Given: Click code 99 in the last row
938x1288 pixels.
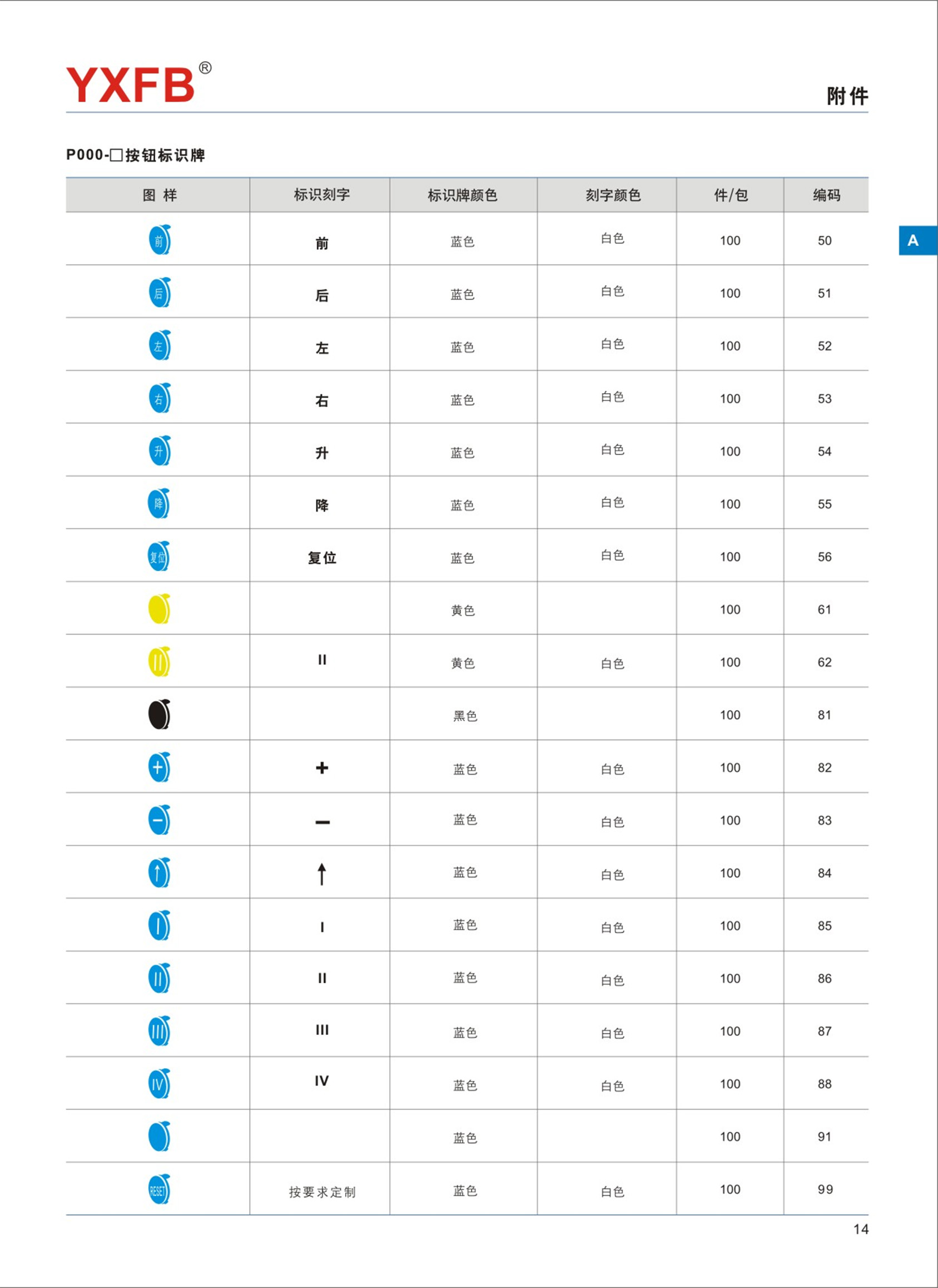Looking at the screenshot, I should pyautogui.click(x=825, y=1189).
